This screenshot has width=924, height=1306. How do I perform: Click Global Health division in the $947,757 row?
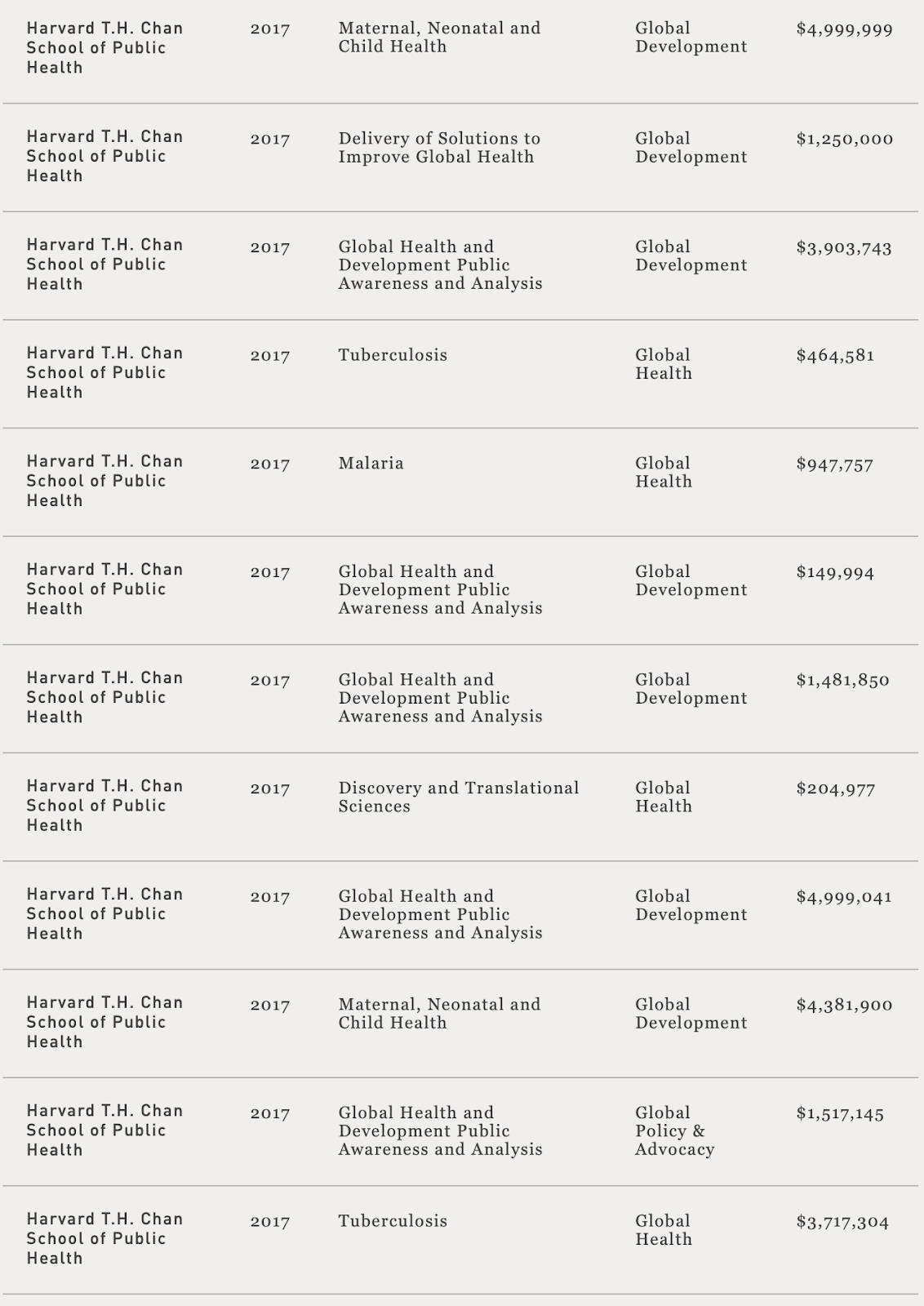coord(664,473)
